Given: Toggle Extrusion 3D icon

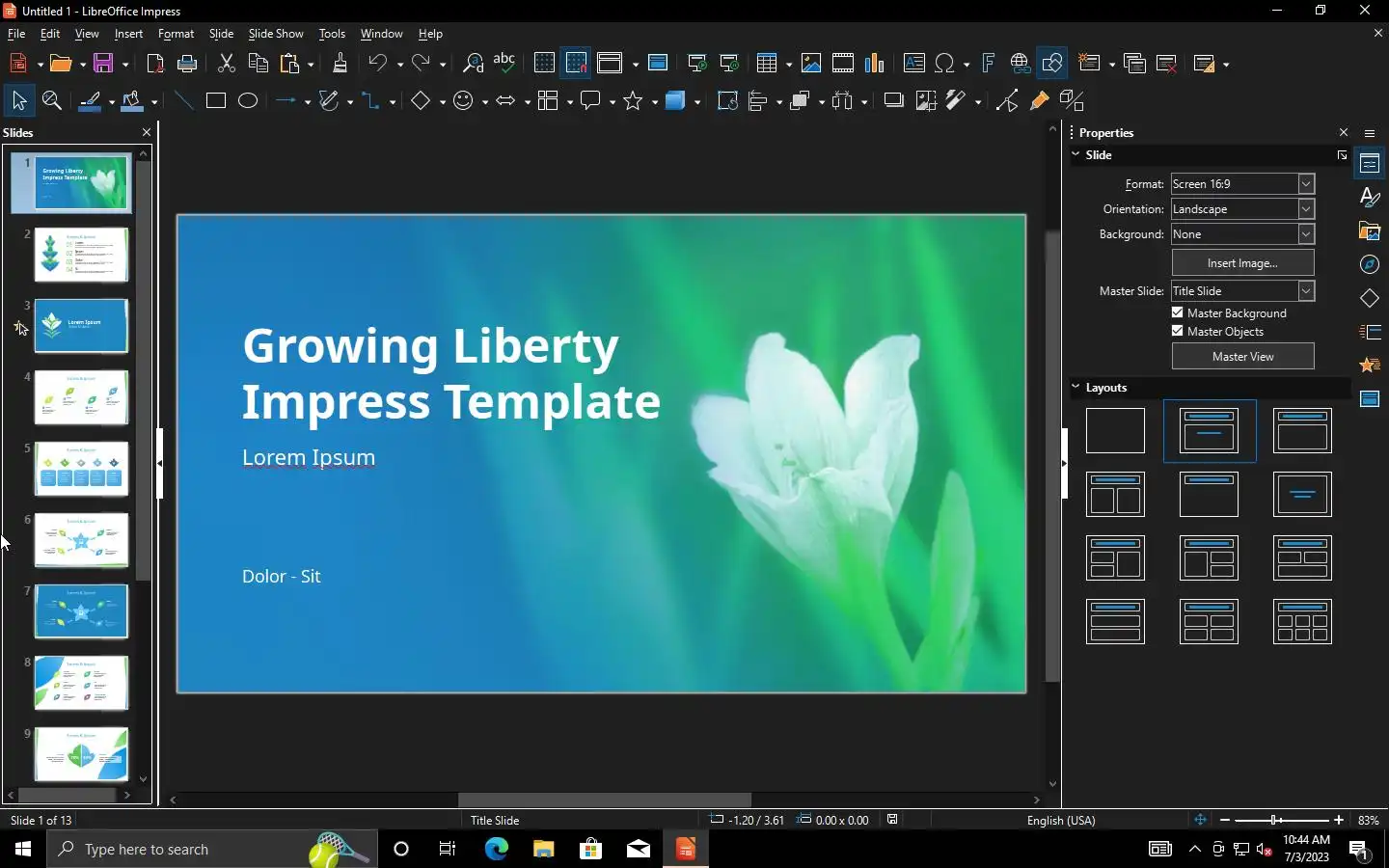Looking at the screenshot, I should (1072, 100).
